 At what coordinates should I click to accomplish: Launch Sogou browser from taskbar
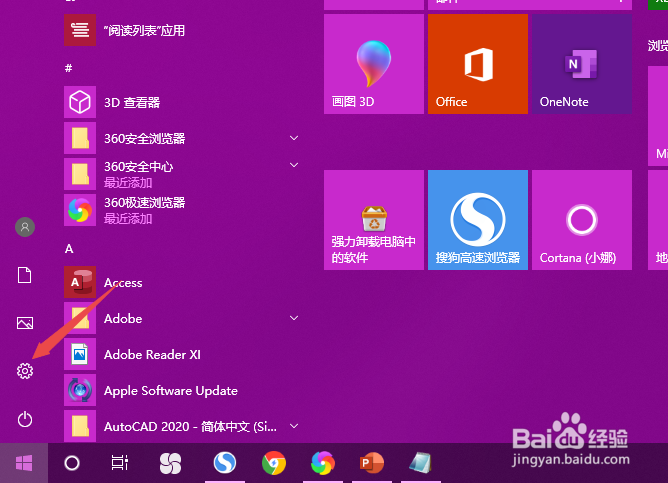(225, 463)
